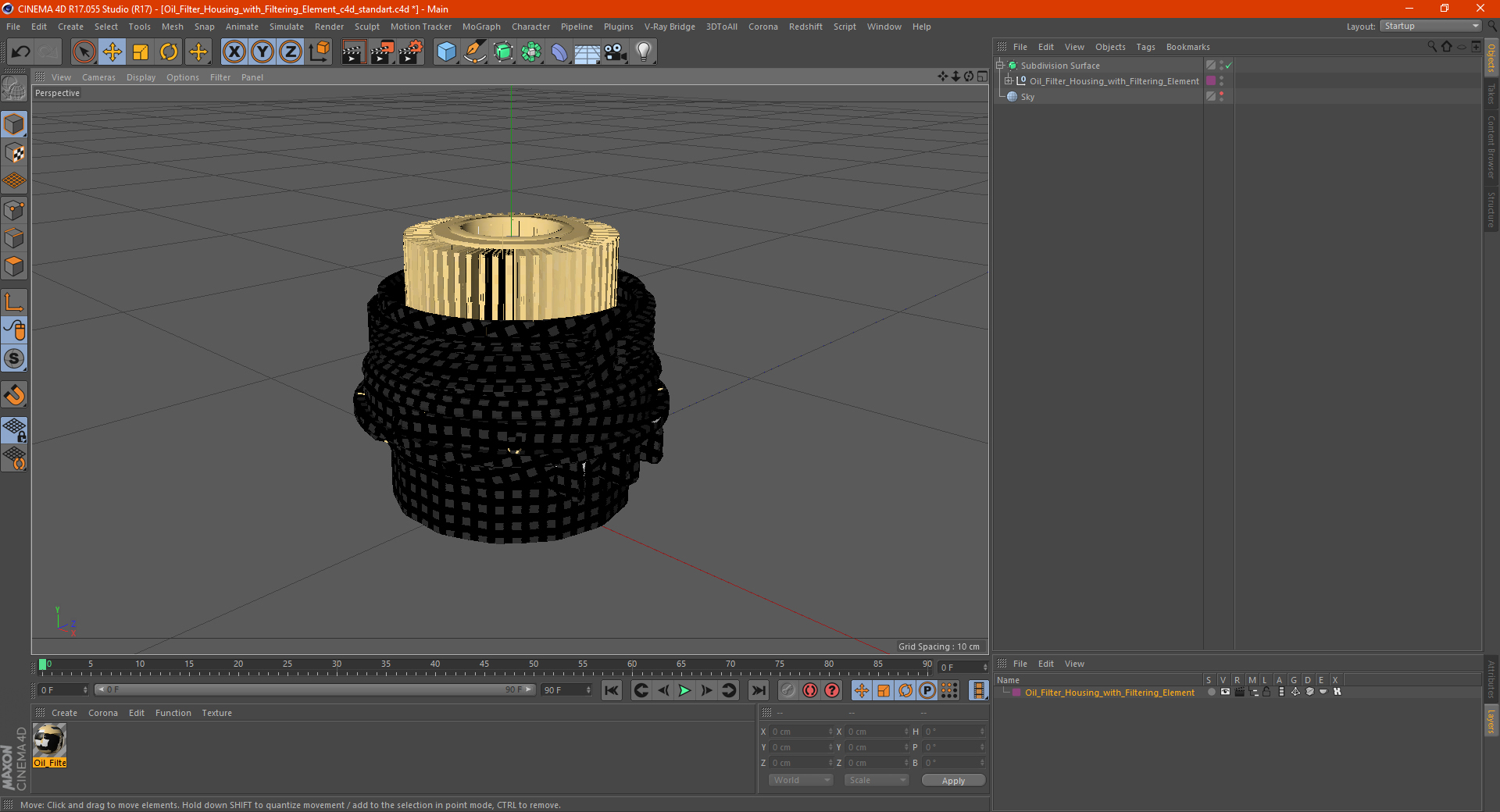Add a Light object icon
Screen dimensions: 1500x812
(x=644, y=52)
